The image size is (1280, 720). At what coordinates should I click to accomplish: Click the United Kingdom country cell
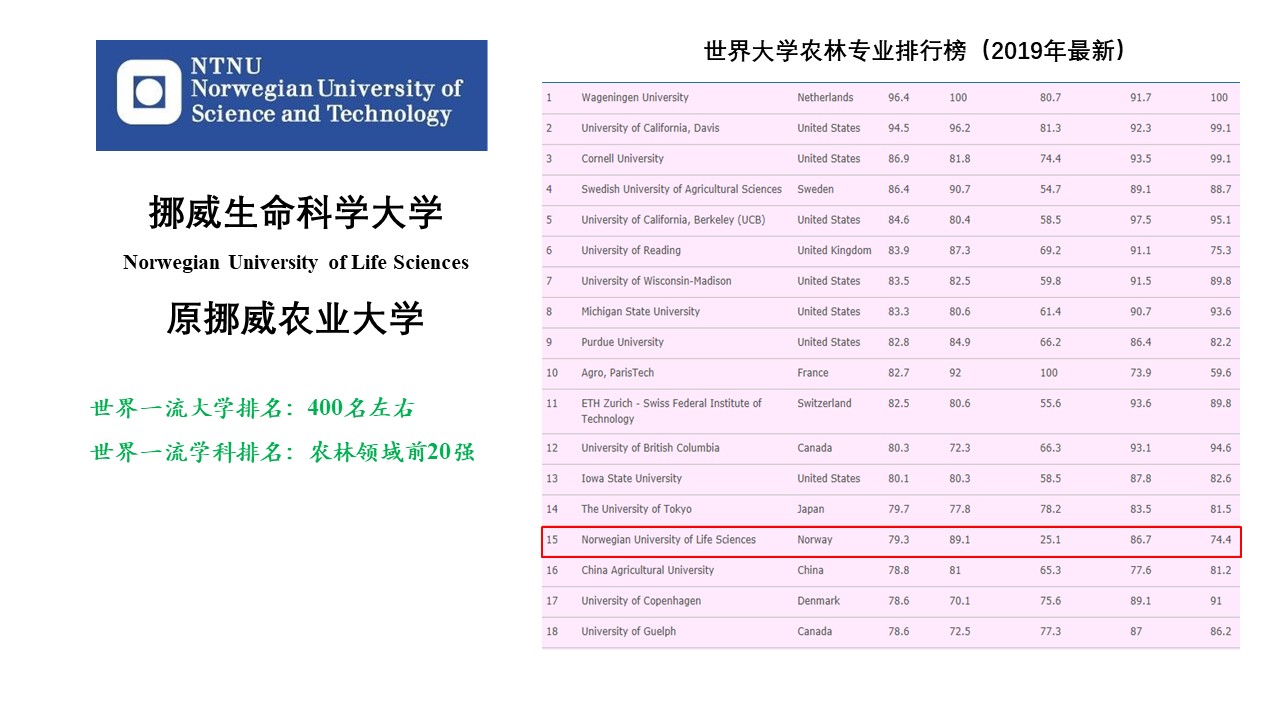click(x=834, y=251)
